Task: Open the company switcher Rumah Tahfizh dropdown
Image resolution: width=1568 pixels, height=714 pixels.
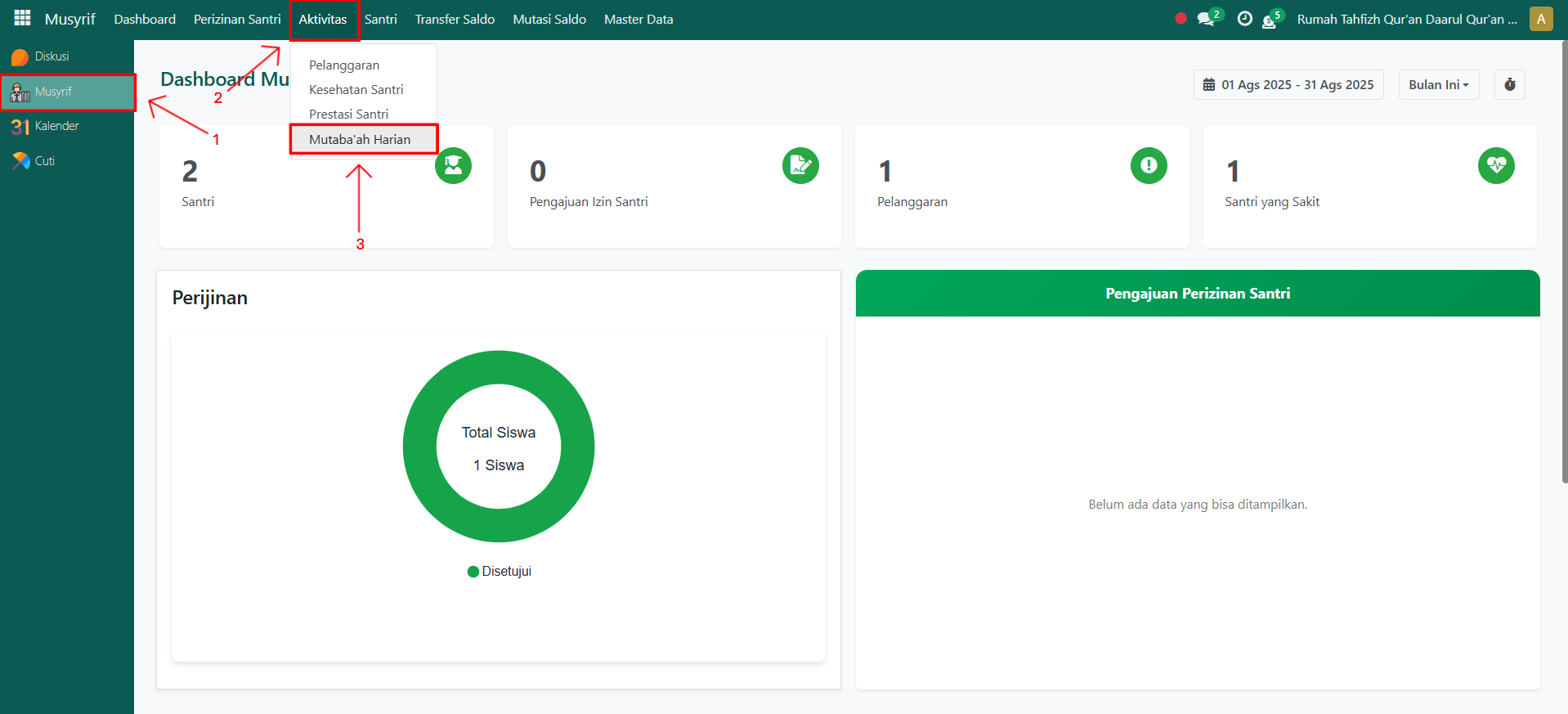Action: pos(1406,19)
